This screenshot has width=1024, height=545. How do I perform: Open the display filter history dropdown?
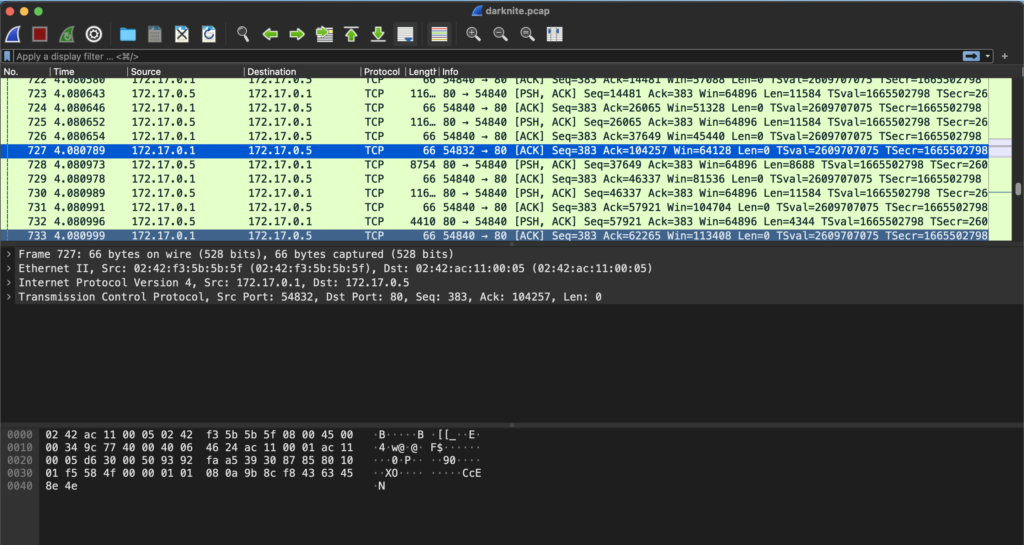(x=989, y=56)
